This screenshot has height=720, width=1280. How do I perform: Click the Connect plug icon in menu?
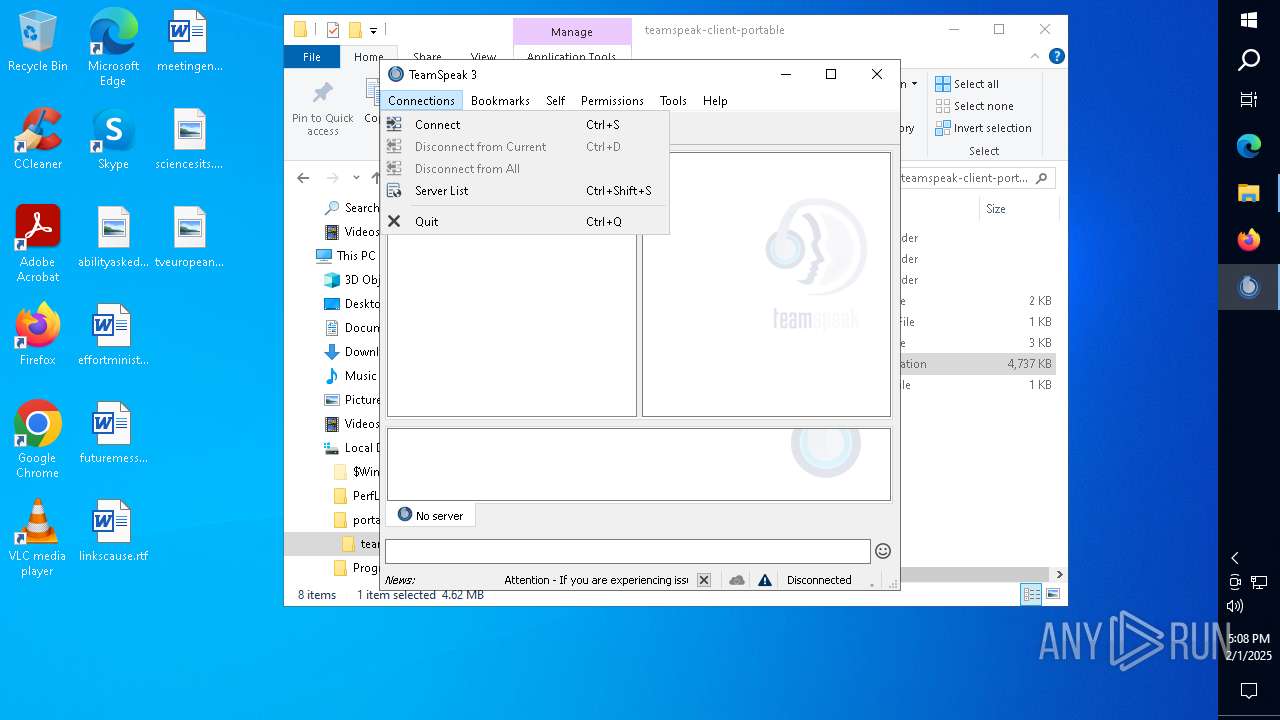394,125
